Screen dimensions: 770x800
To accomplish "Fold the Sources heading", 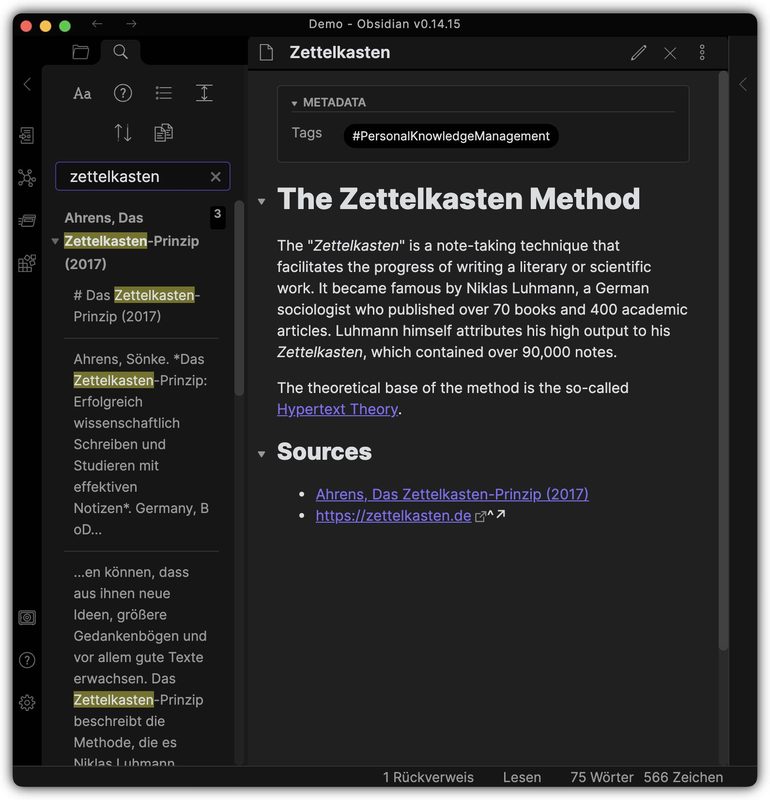I will point(262,454).
